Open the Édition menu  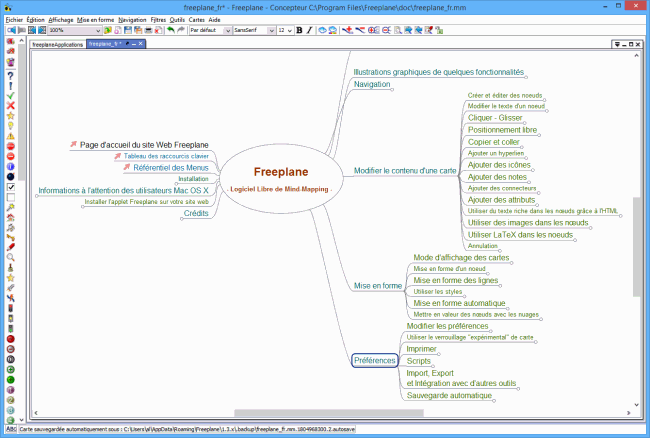(35, 19)
